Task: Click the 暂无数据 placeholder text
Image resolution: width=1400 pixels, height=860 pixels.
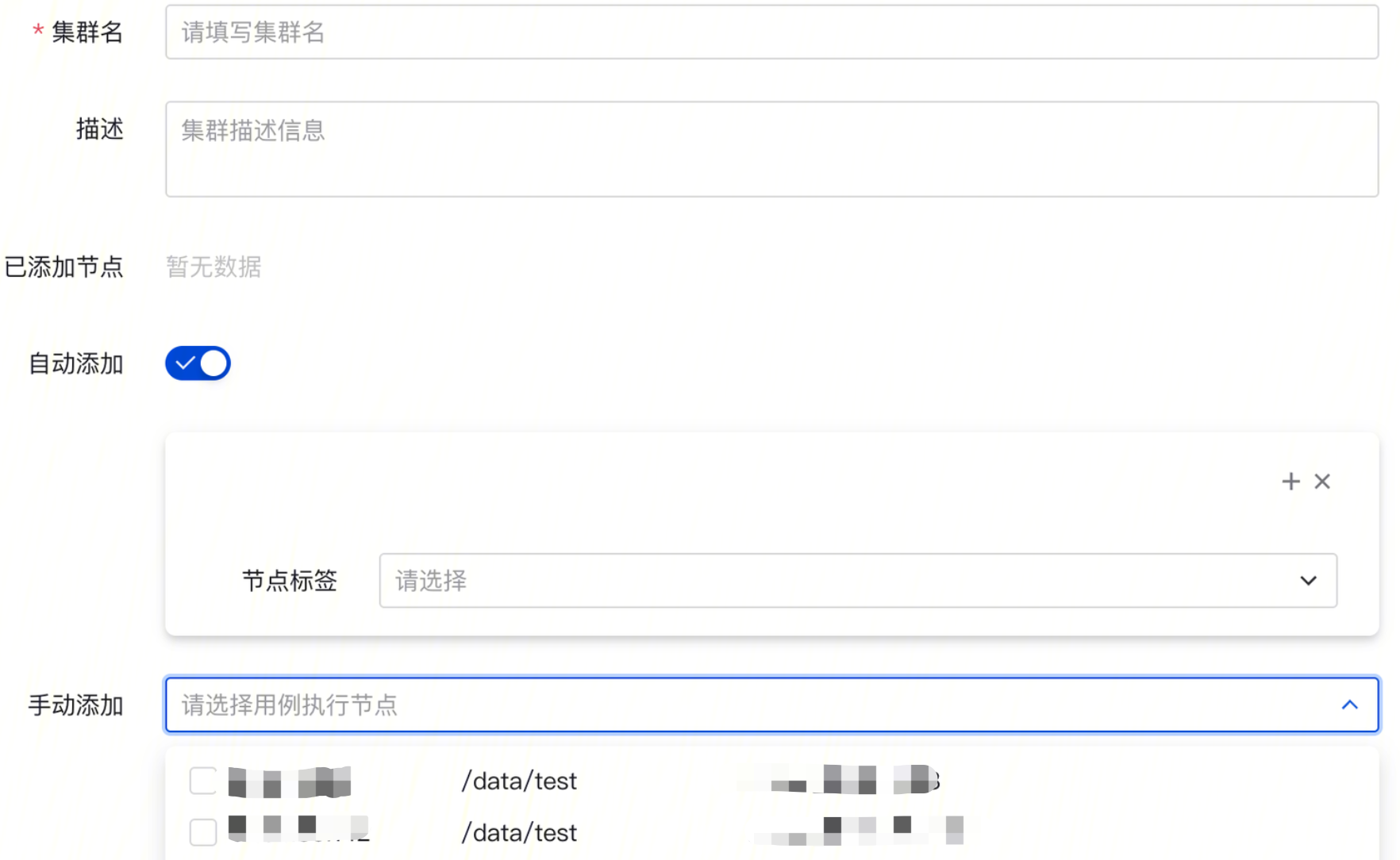Action: [x=213, y=267]
